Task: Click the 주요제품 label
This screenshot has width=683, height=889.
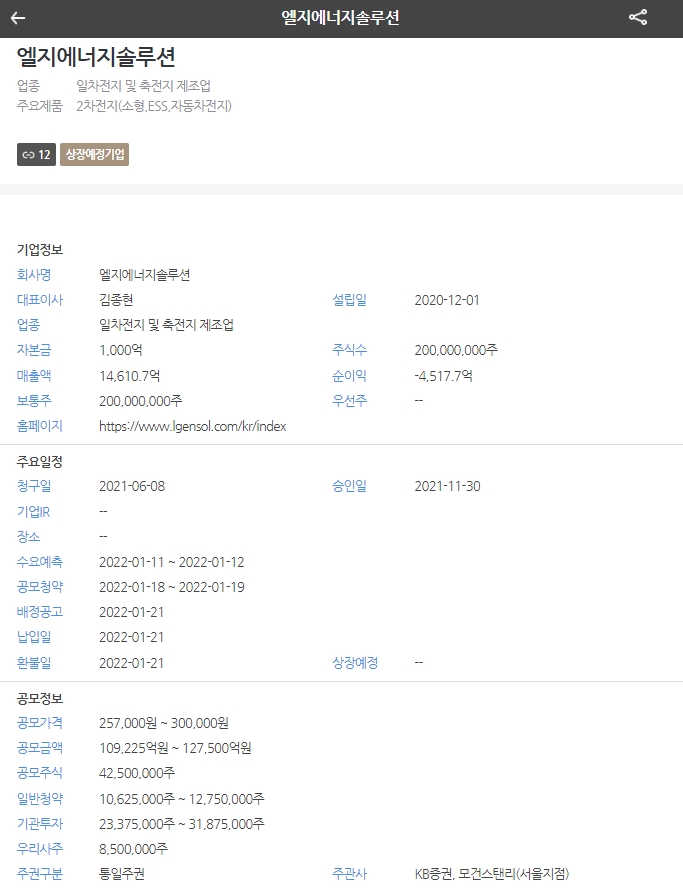Action: coord(40,106)
